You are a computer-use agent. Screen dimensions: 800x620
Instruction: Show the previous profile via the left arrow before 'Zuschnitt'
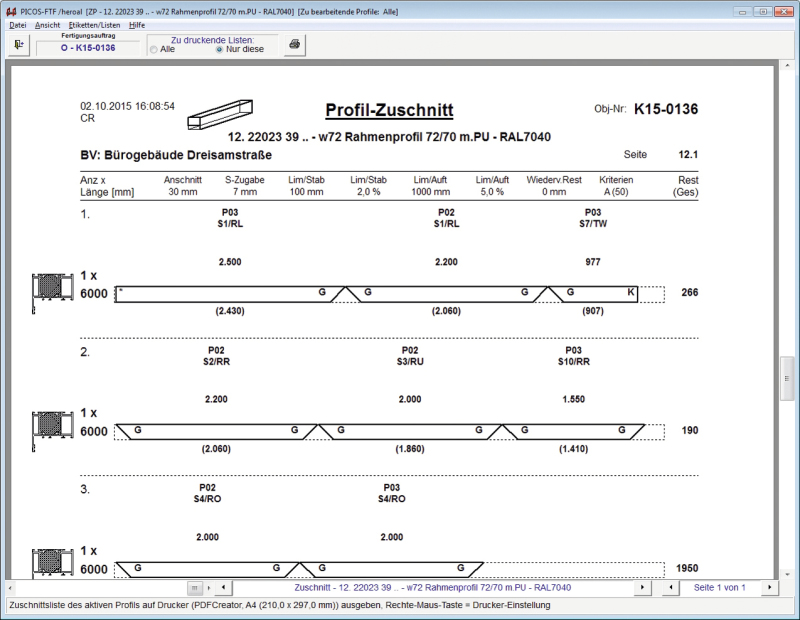[x=221, y=587]
